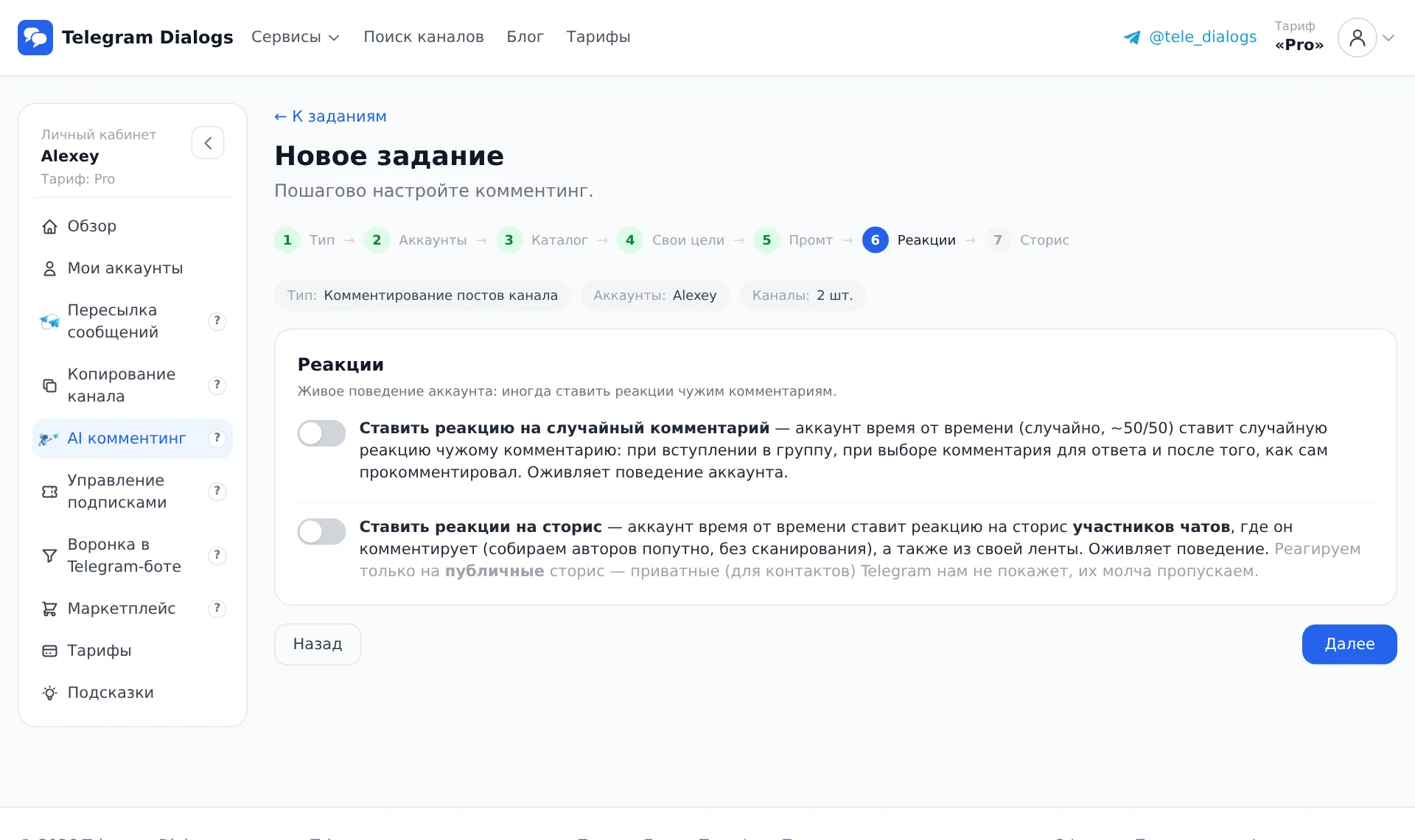The height and width of the screenshot is (840, 1415).
Task: Enable reaction on random comment toggle
Action: 321,433
